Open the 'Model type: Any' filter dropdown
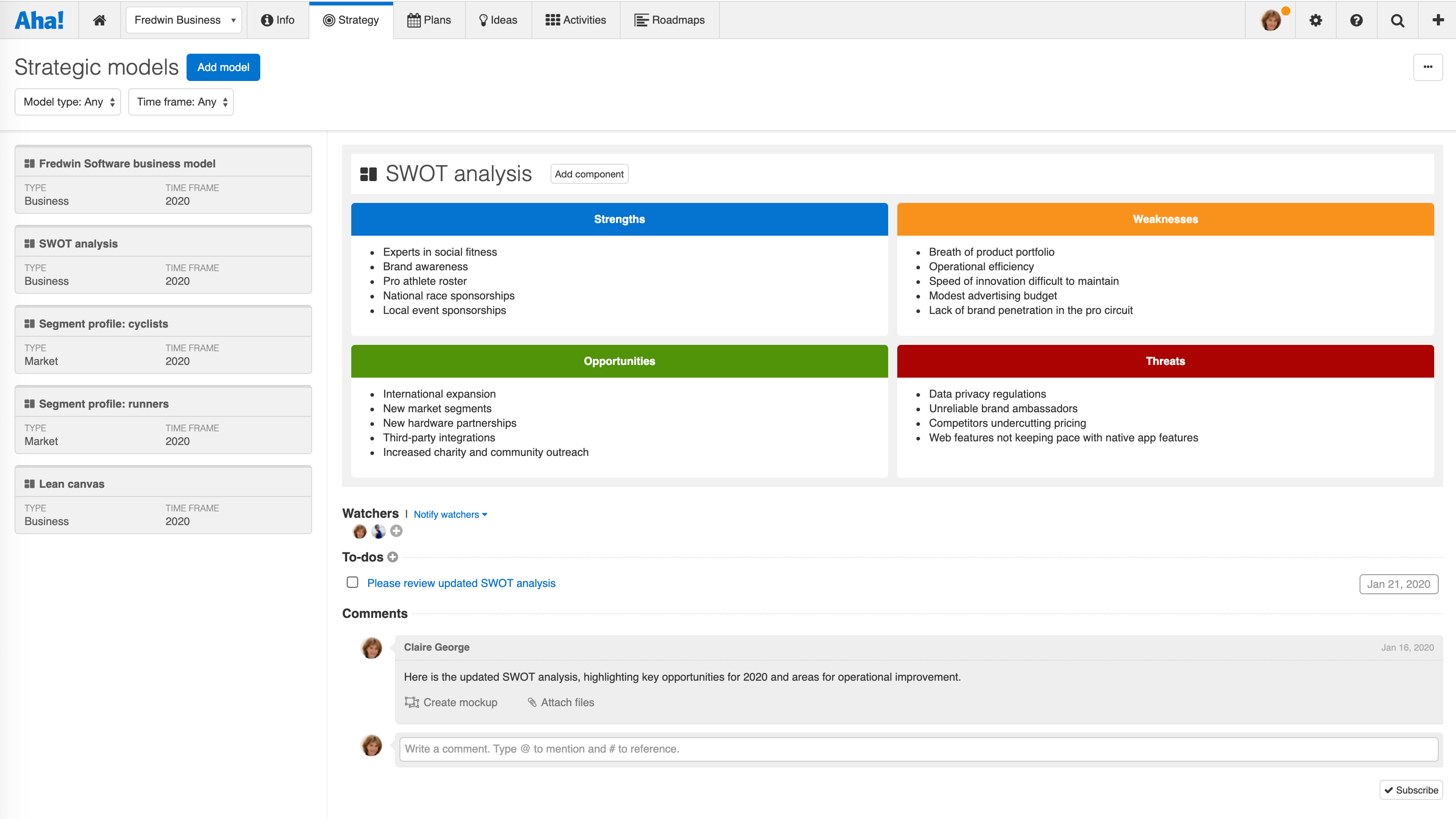 (67, 102)
